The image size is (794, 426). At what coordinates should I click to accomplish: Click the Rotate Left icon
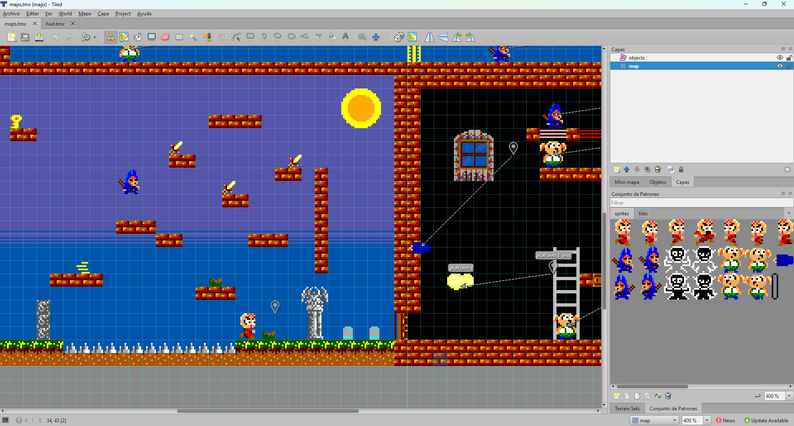[x=457, y=37]
